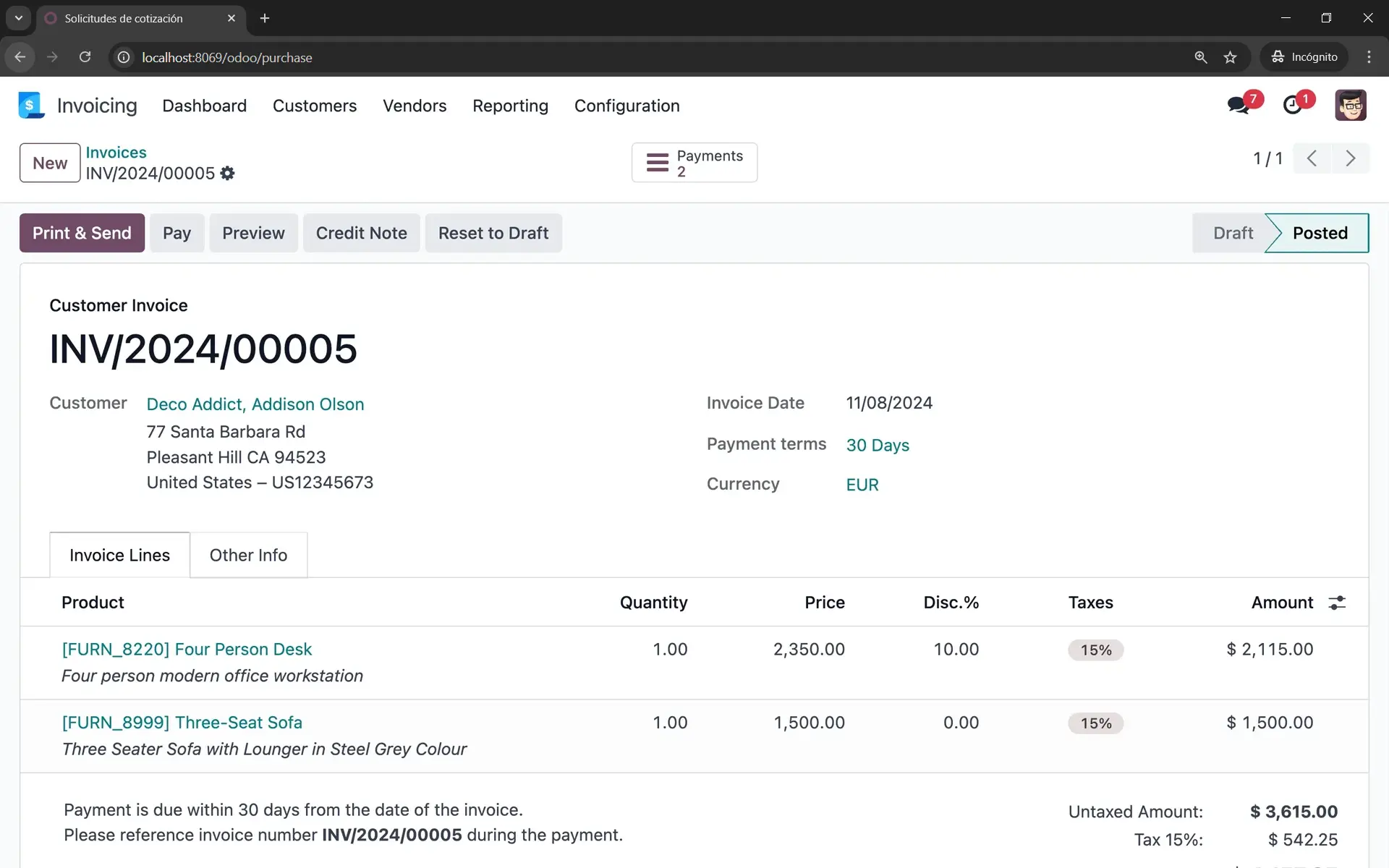
Task: Open the chat messages conversation icon
Action: click(x=1239, y=106)
